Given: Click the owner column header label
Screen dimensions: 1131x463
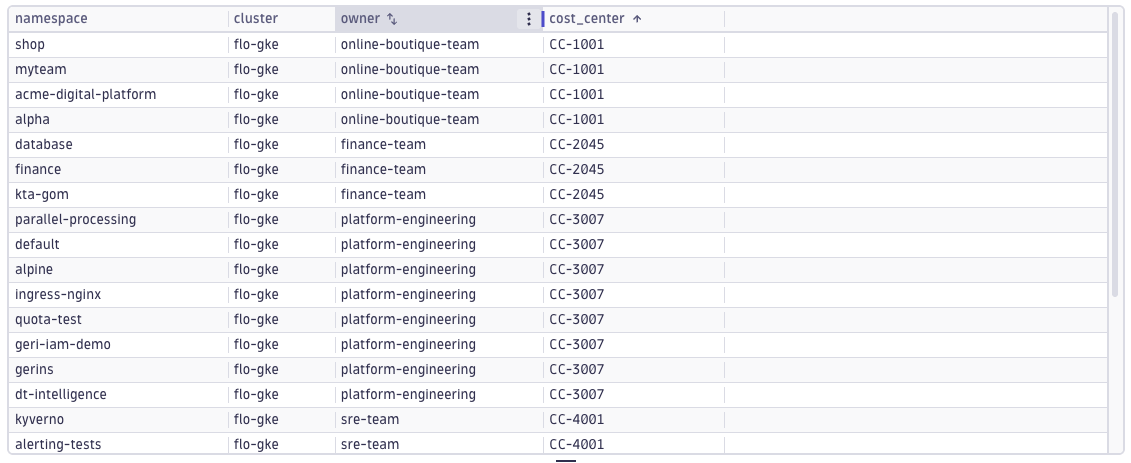Looking at the screenshot, I should click(x=361, y=19).
